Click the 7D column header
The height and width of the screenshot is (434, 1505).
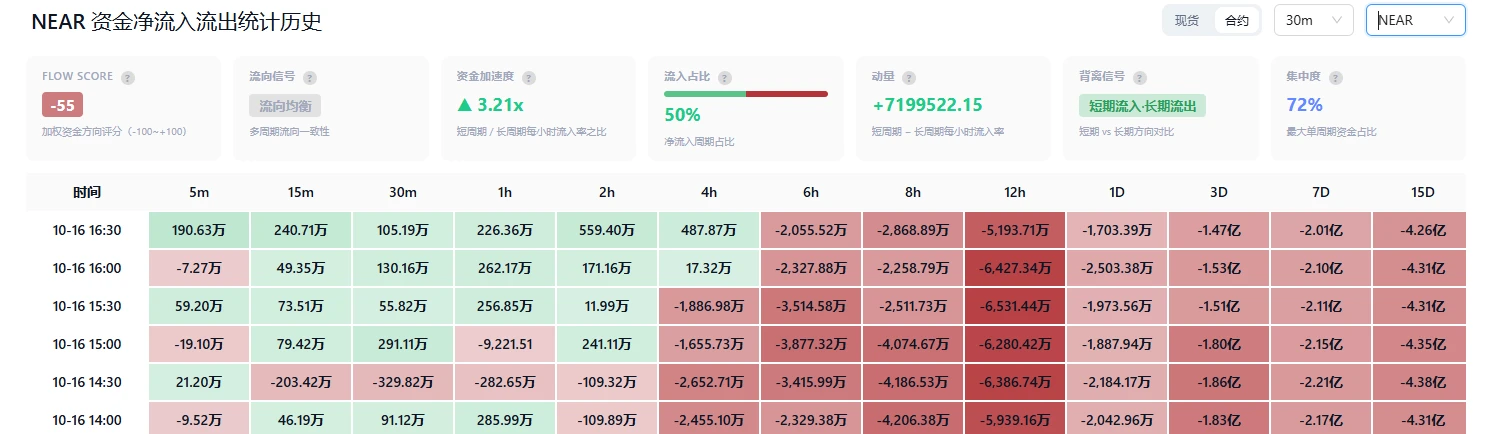point(1321,192)
